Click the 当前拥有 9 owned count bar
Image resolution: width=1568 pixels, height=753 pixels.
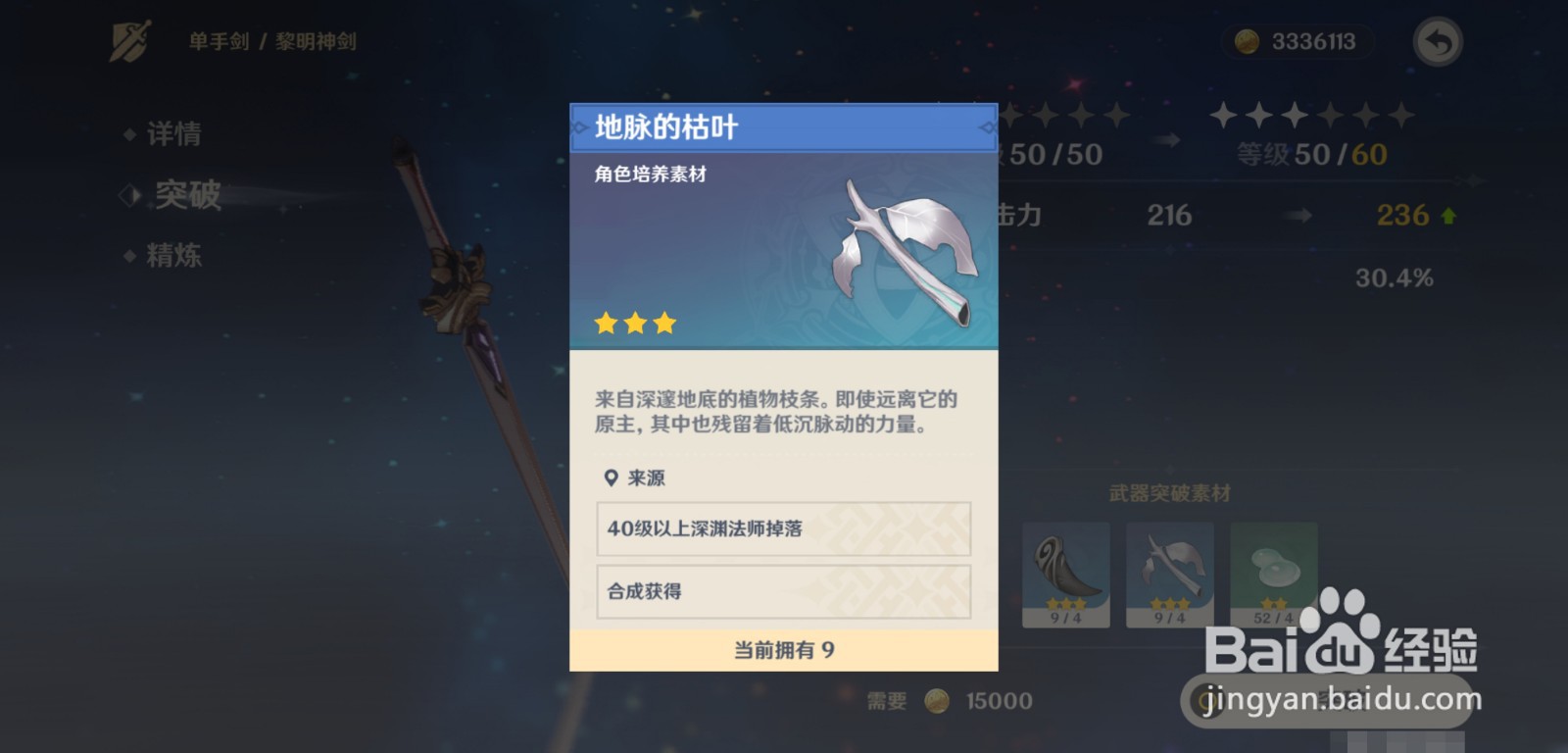[784, 650]
